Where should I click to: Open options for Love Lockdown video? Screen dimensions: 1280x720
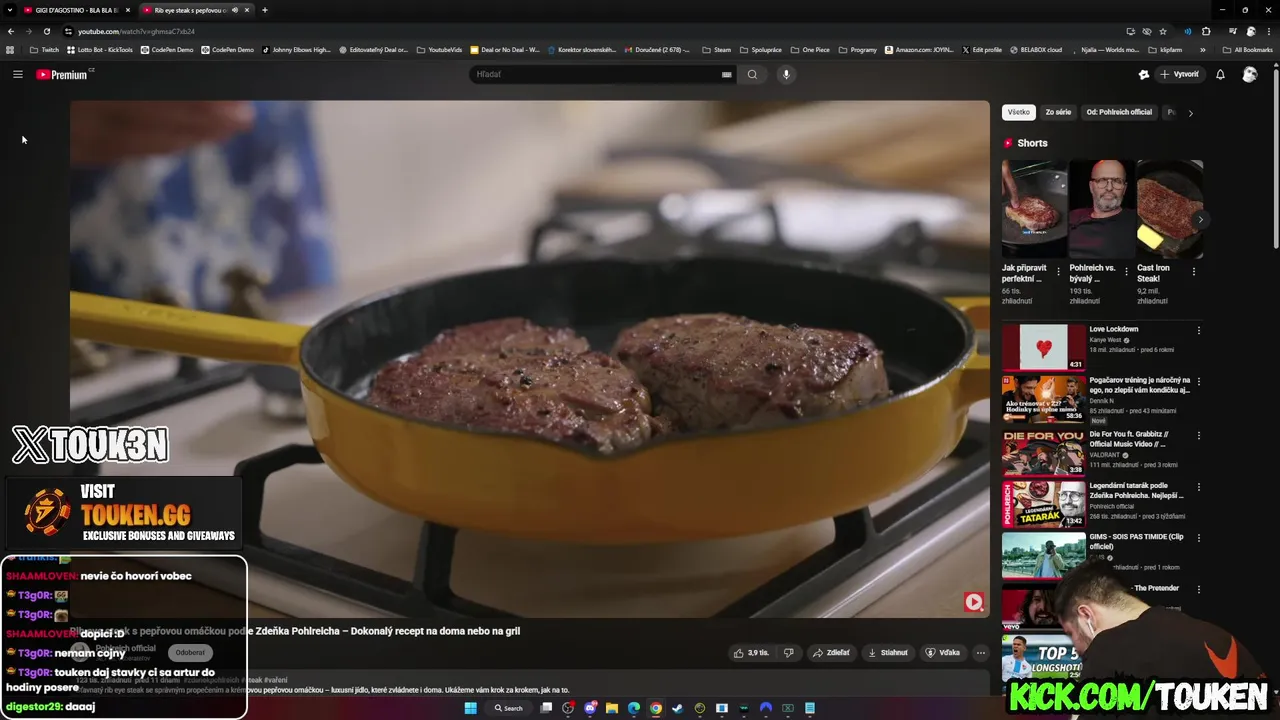click(x=1198, y=330)
